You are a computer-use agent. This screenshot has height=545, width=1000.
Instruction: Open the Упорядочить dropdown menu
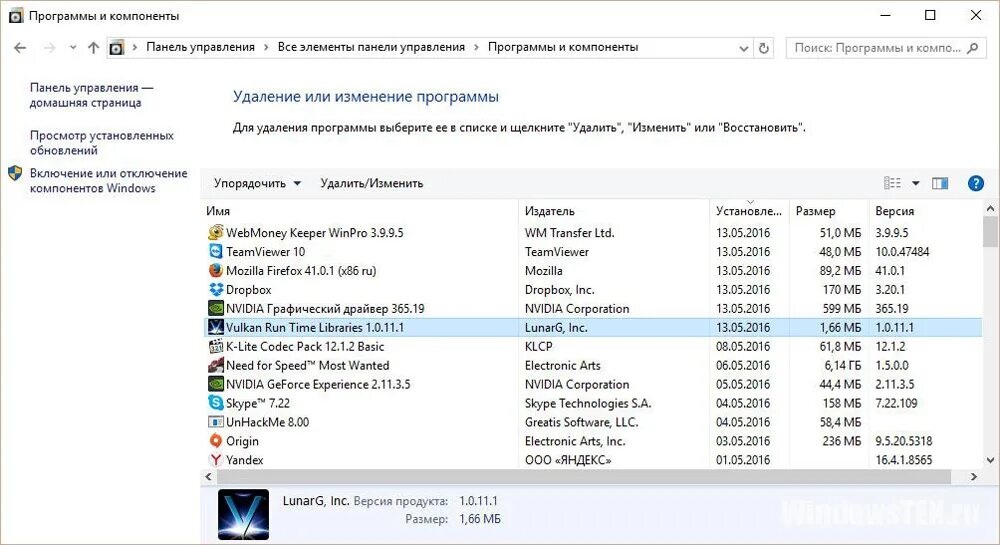coord(257,184)
